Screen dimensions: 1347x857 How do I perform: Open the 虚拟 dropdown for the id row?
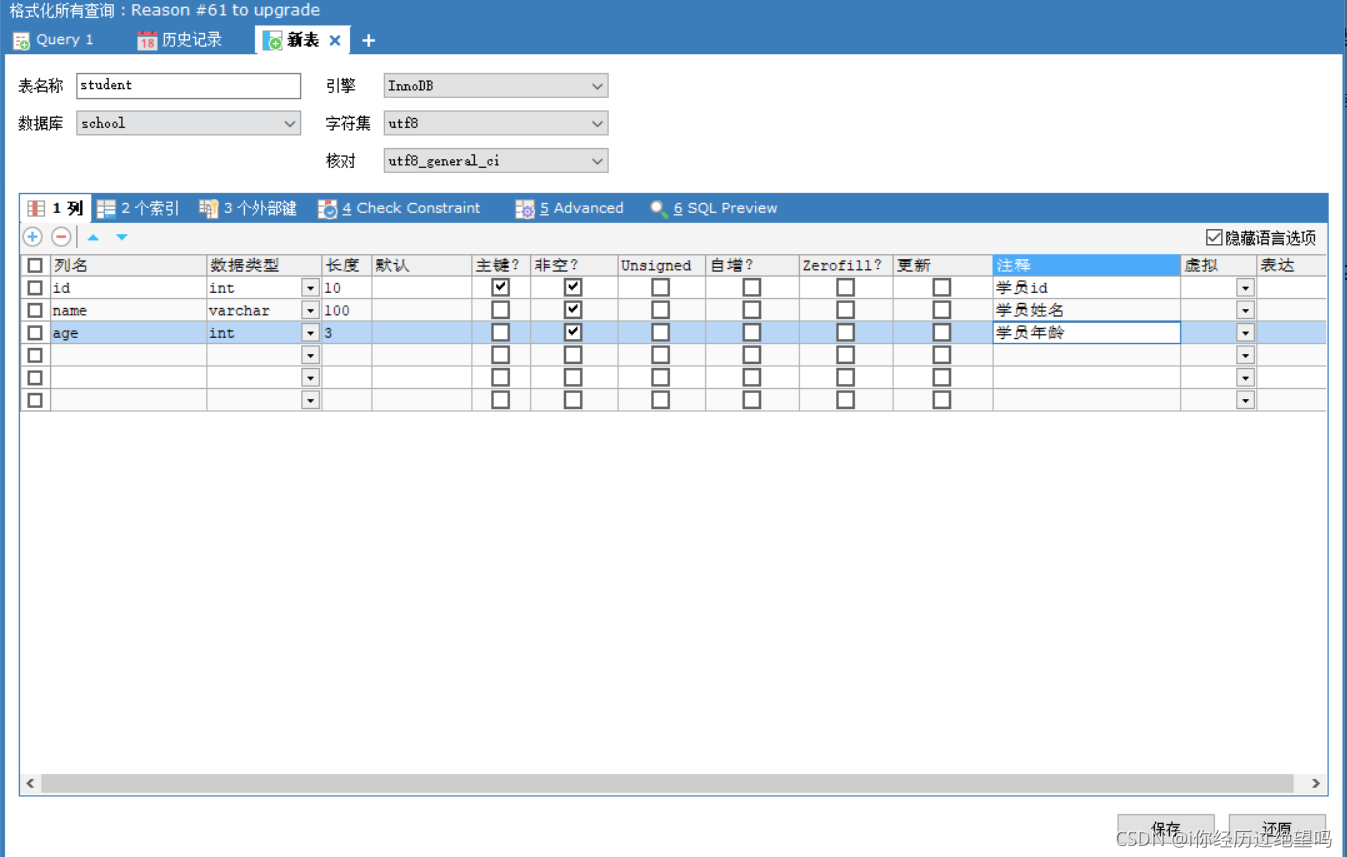[1245, 288]
